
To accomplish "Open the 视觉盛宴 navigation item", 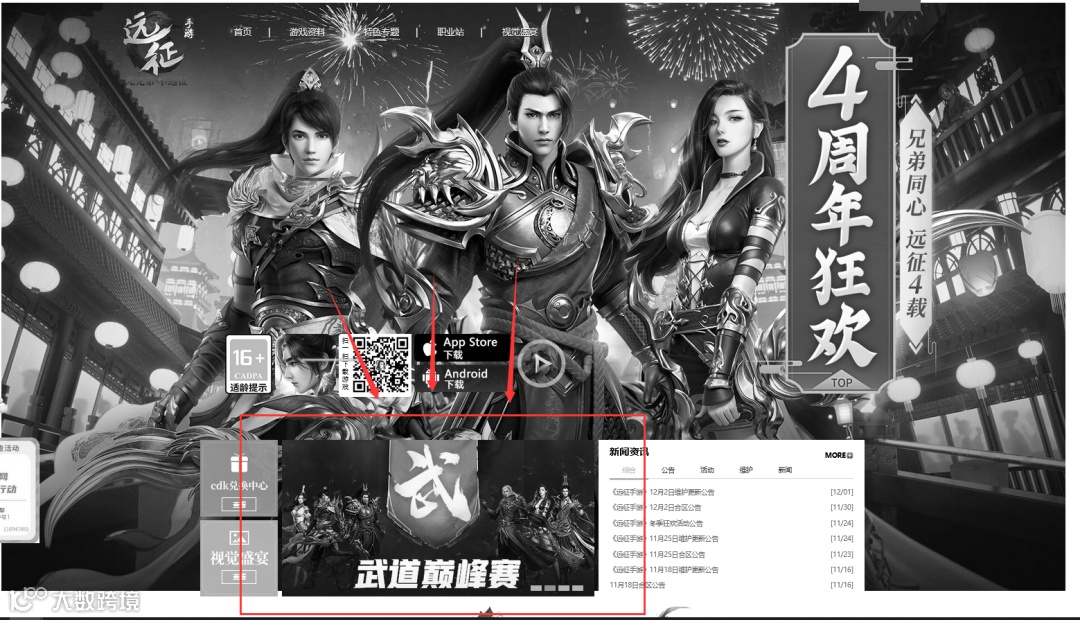I will (519, 32).
